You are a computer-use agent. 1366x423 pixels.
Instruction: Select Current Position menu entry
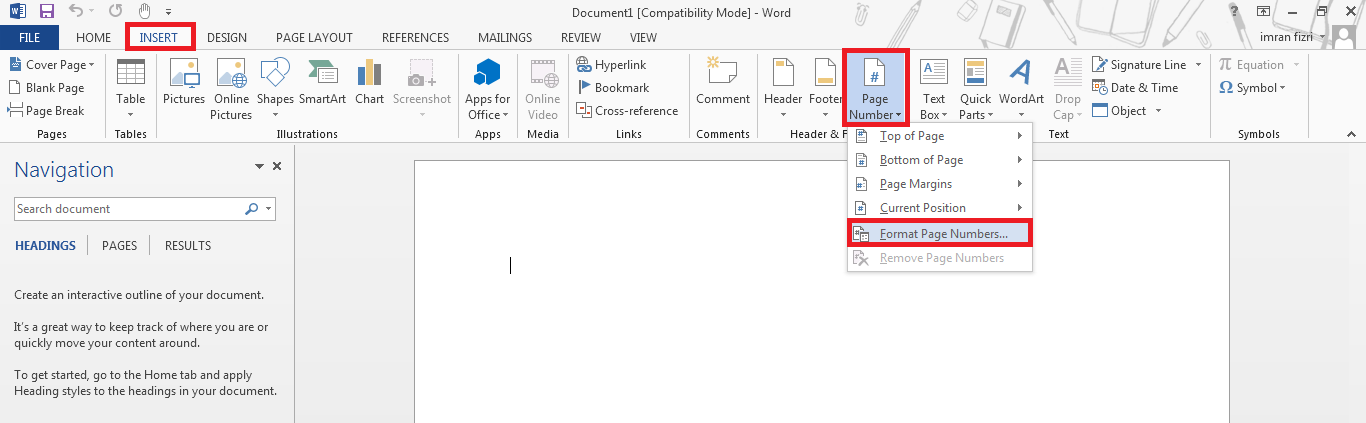coord(940,208)
